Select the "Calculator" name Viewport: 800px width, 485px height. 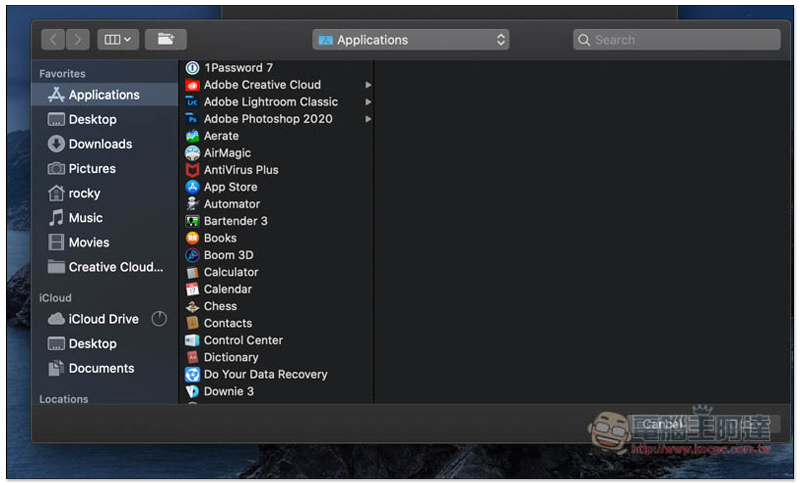click(x=231, y=272)
